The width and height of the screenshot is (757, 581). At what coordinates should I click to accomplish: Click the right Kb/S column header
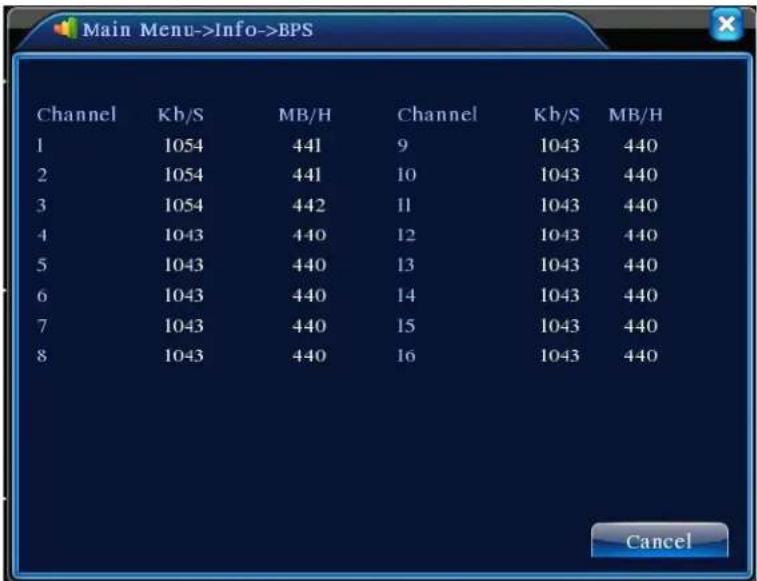[557, 115]
